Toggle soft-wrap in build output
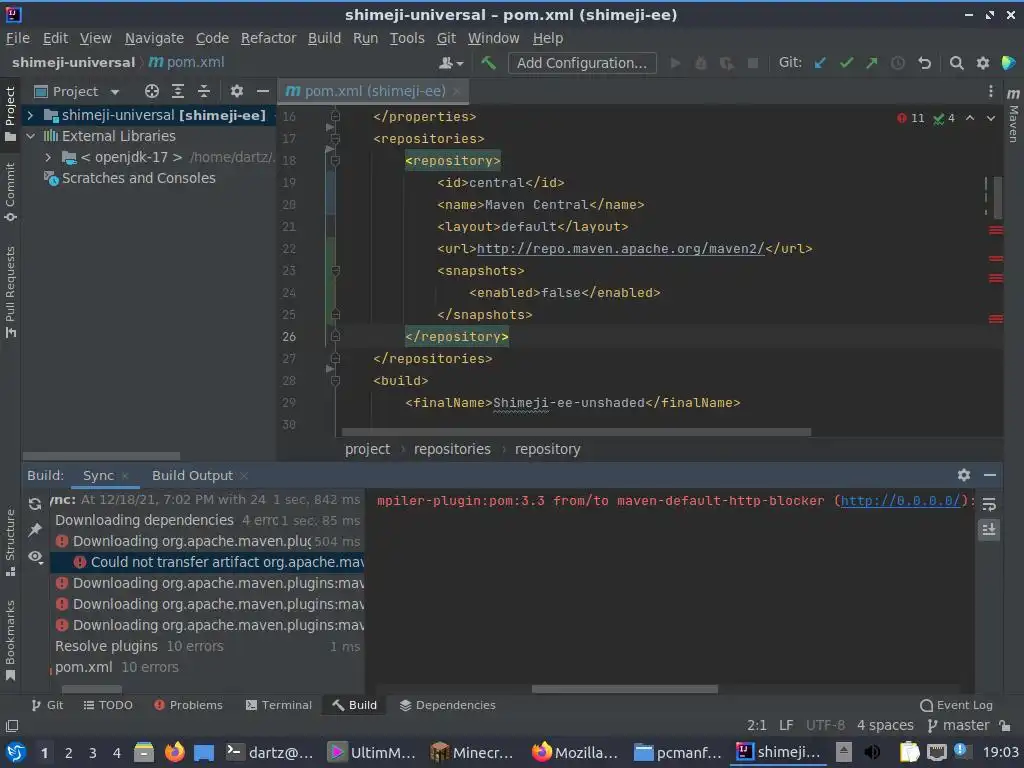 [989, 504]
